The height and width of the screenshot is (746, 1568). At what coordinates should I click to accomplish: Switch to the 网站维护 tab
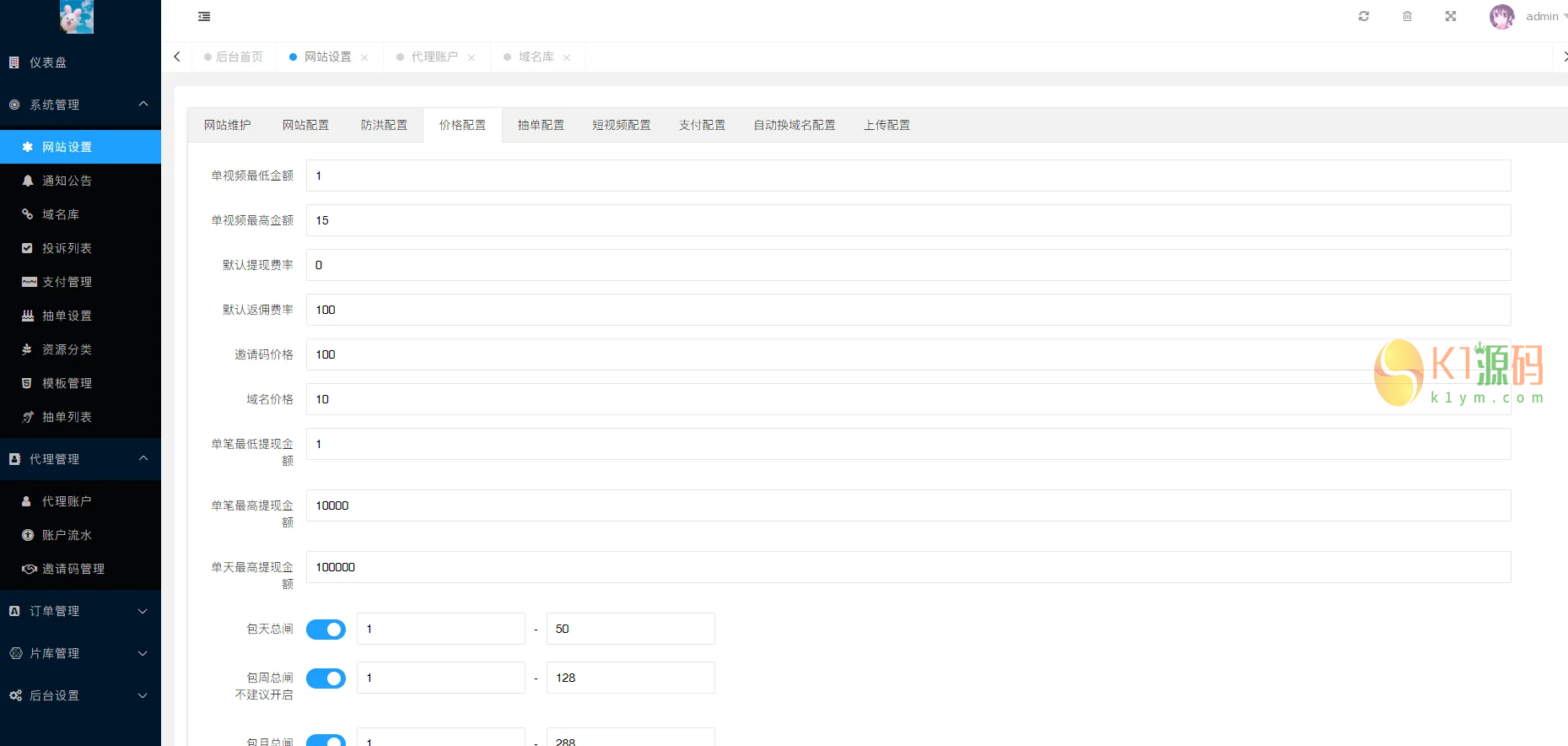click(x=227, y=125)
